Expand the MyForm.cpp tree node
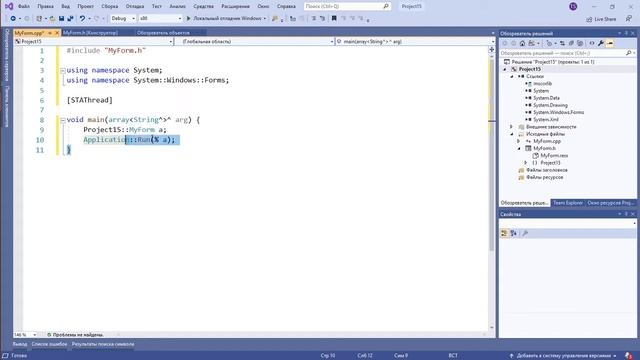This screenshot has width=640, height=360. click(x=519, y=141)
